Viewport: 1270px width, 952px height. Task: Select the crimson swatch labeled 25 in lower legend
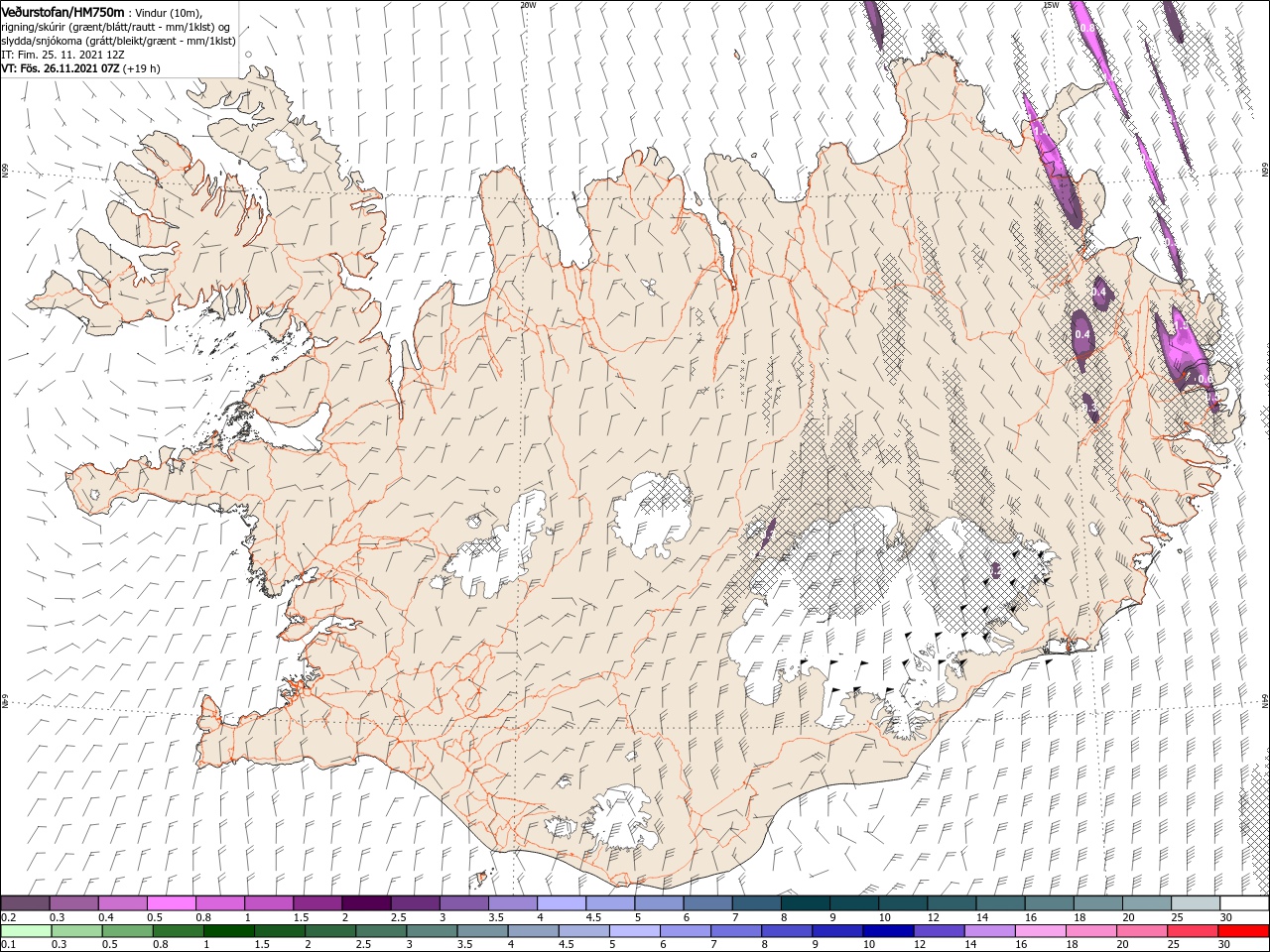tap(1192, 931)
